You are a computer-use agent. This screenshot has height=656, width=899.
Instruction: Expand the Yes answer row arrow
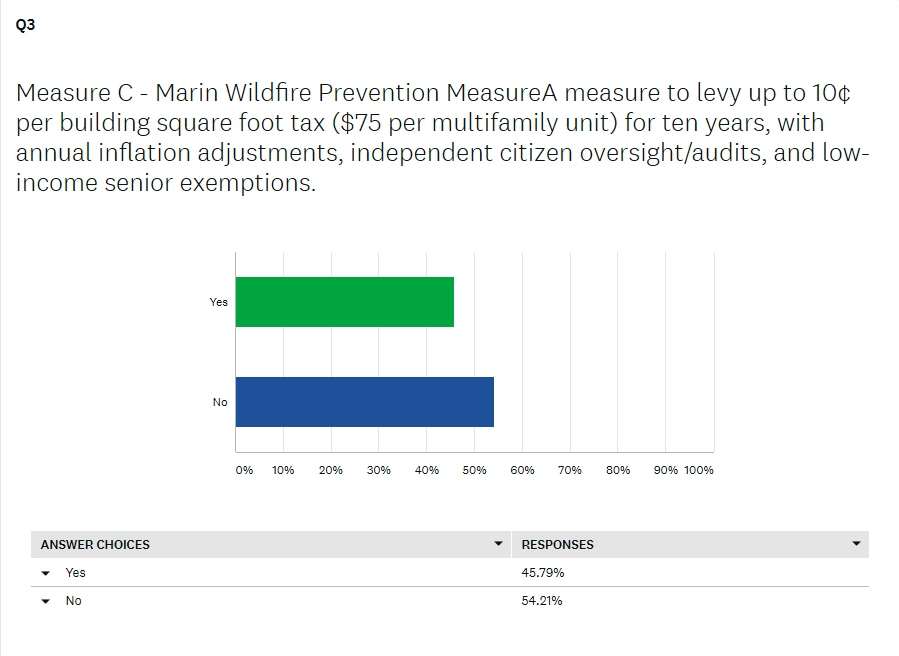click(46, 573)
